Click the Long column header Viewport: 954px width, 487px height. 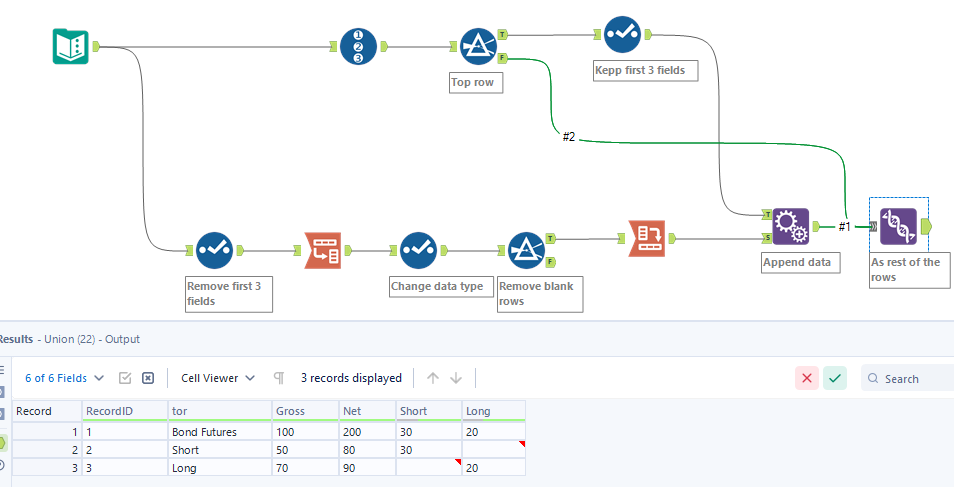pyautogui.click(x=494, y=411)
